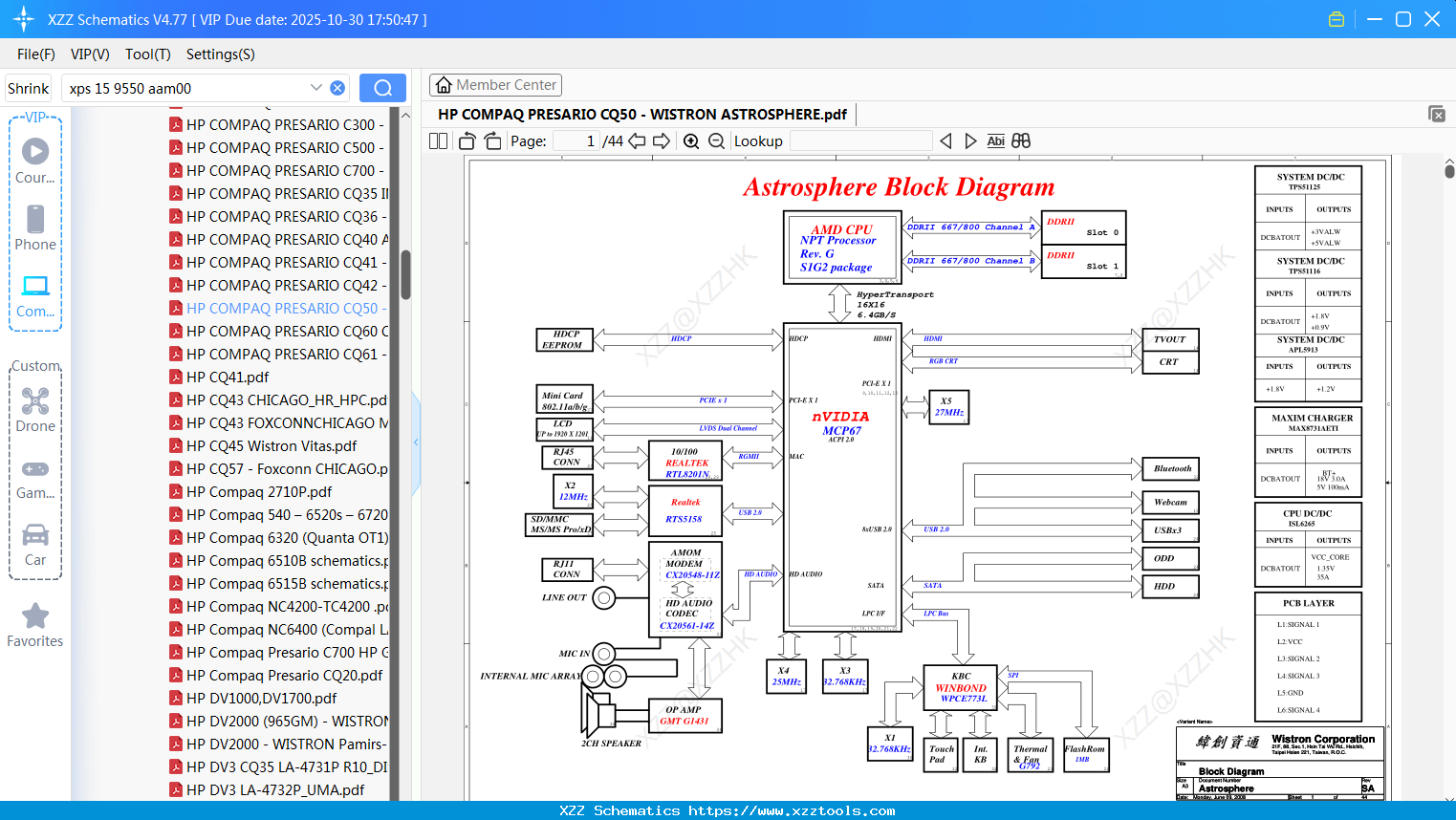The height and width of the screenshot is (820, 1456).
Task: Open HP Compaq 6510B schematics file
Action: [278, 560]
